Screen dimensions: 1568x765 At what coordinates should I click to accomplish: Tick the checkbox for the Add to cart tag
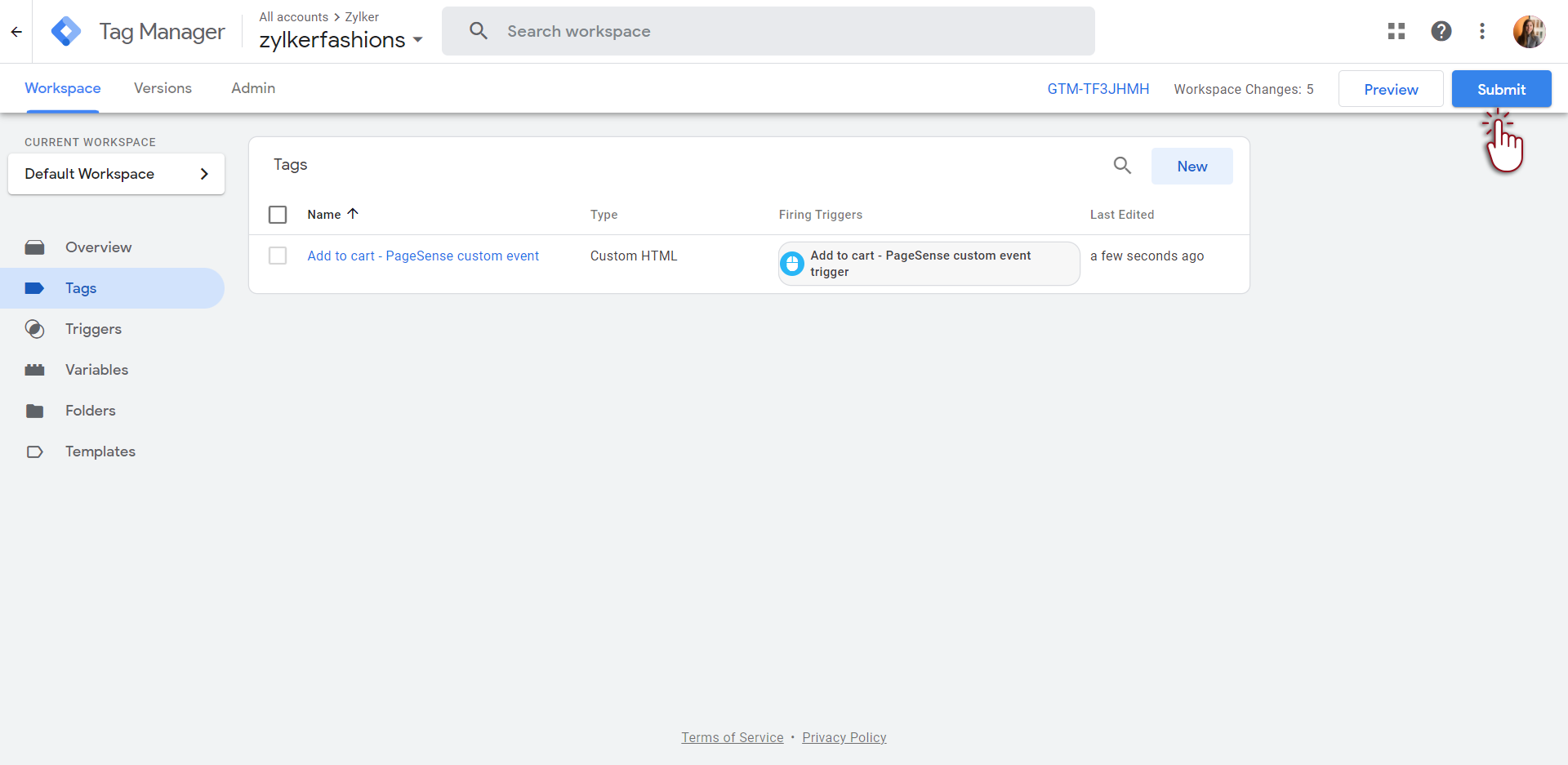[278, 256]
